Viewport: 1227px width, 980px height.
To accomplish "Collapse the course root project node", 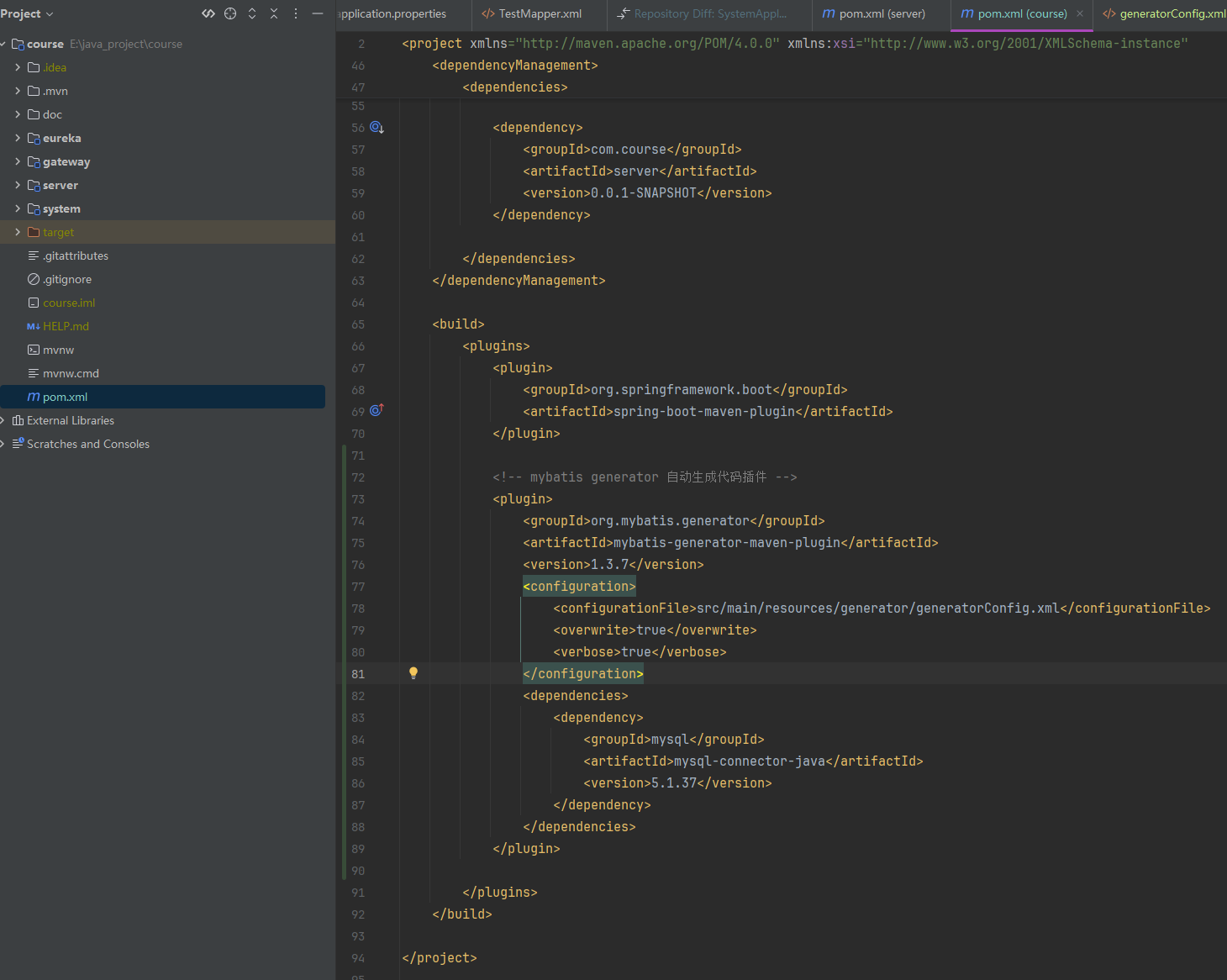I will pyautogui.click(x=3, y=44).
